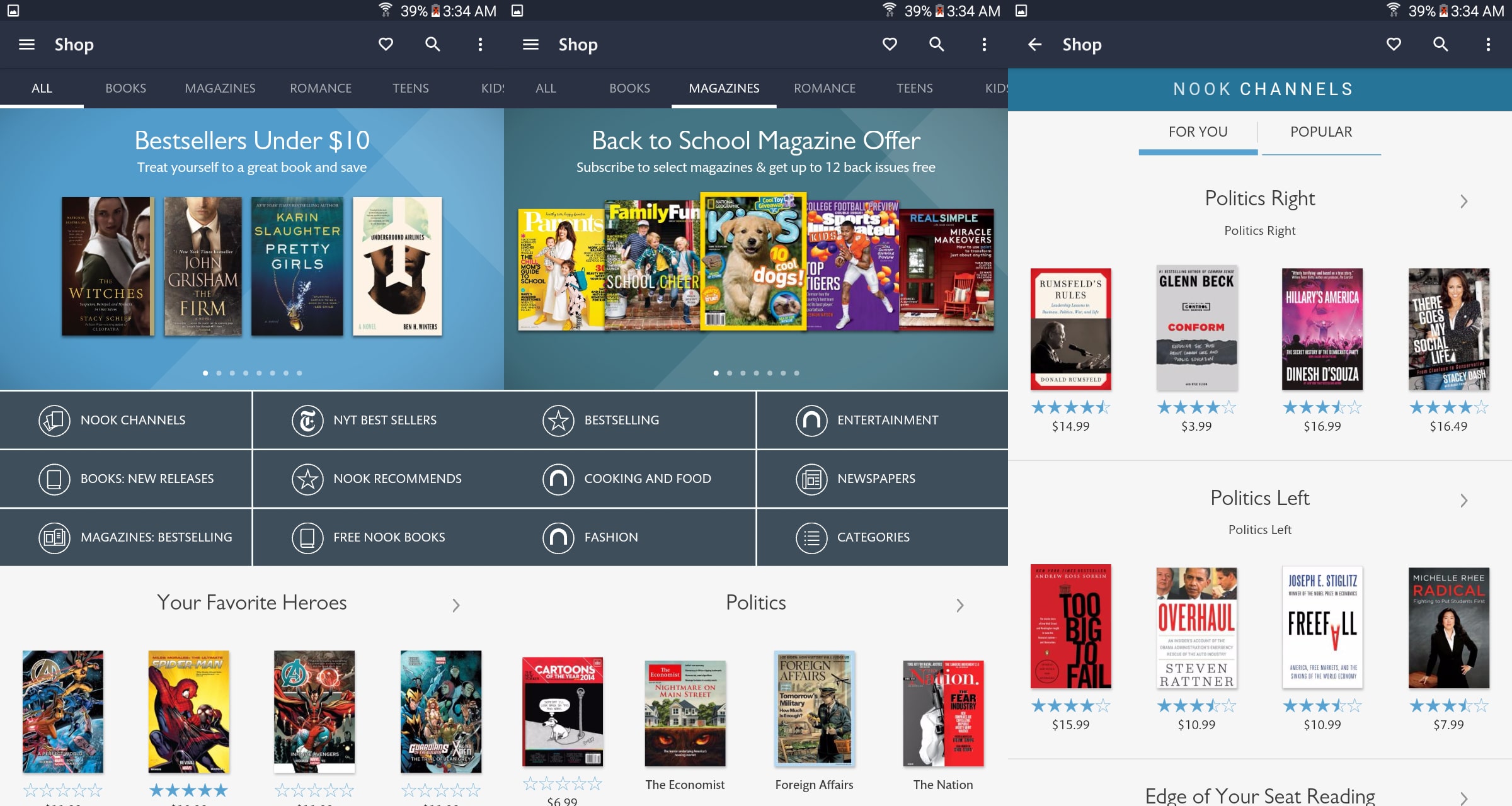This screenshot has width=1512, height=806.
Task: Open Too Big to Fail cover
Action: (x=1070, y=627)
